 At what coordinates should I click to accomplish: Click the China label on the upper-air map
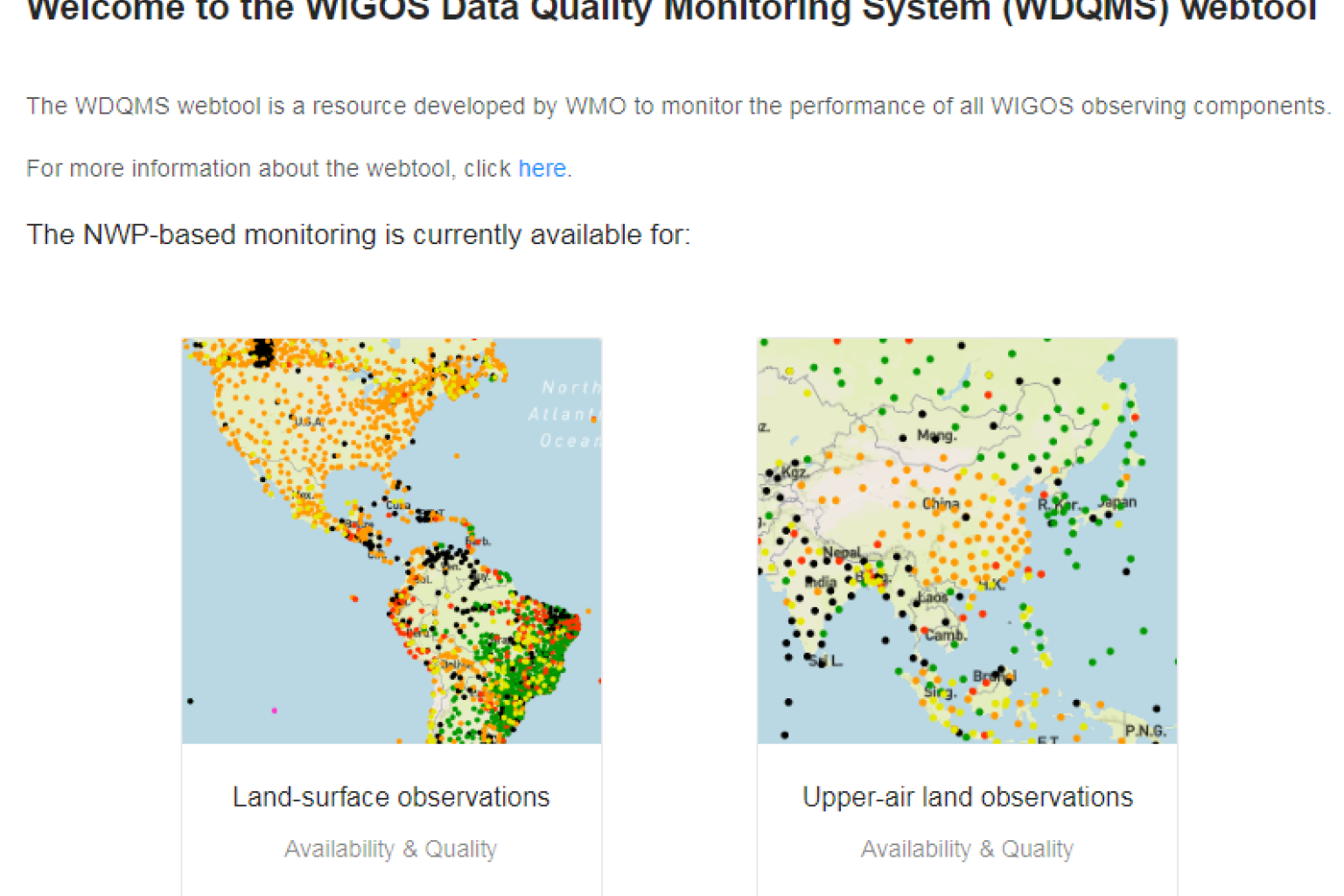[x=940, y=503]
